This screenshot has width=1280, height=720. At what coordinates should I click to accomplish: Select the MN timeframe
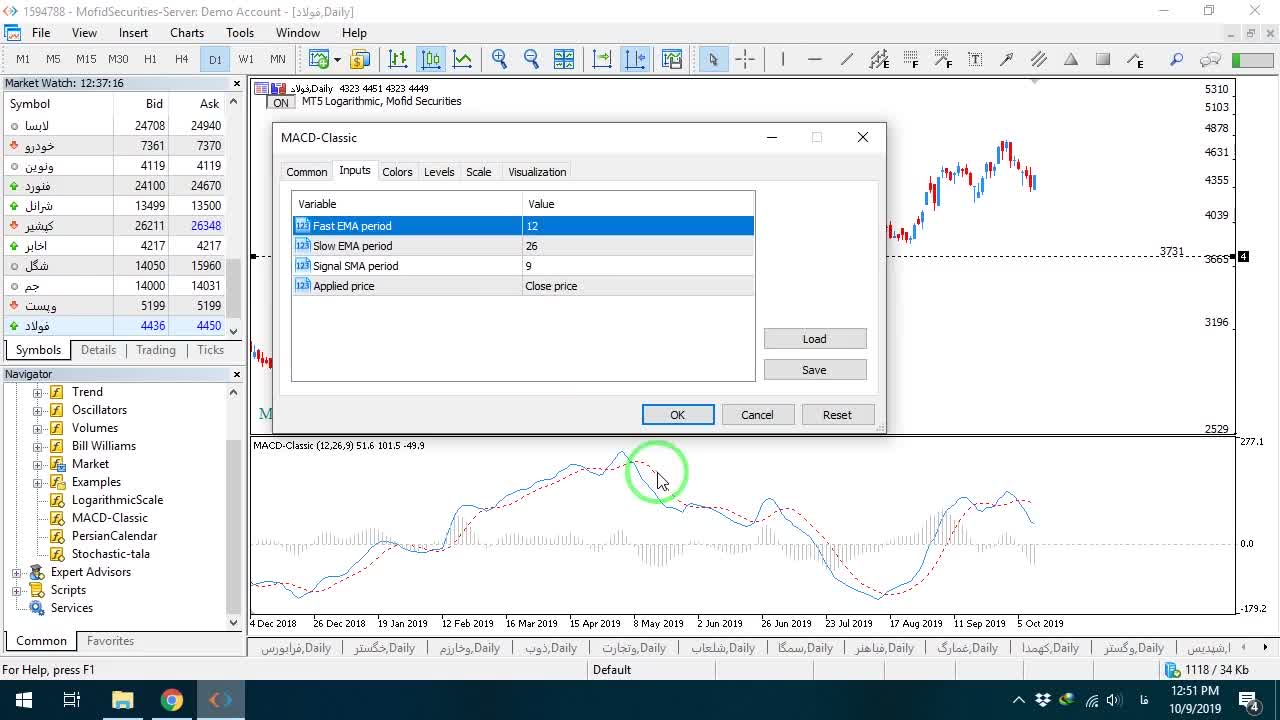(278, 59)
